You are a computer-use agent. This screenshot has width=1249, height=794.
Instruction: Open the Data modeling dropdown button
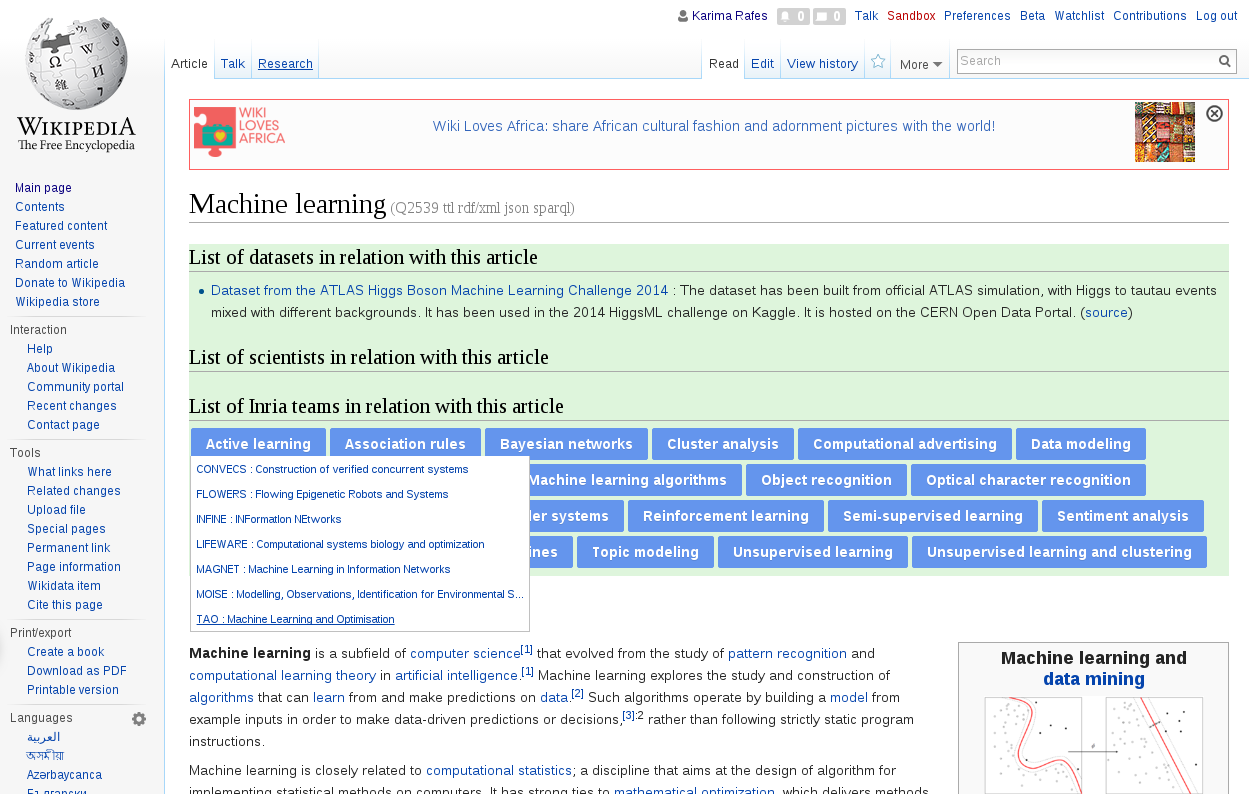coord(1081,444)
